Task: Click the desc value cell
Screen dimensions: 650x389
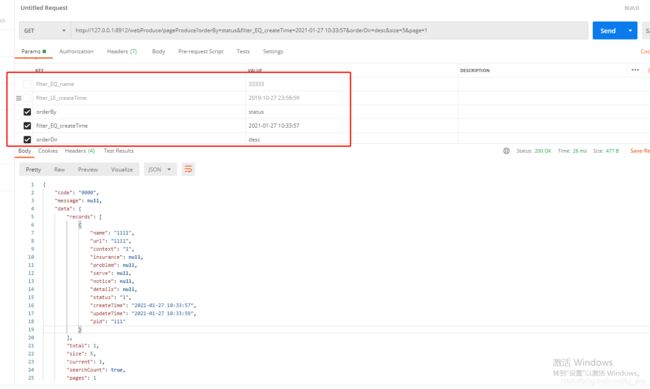Action: (352, 139)
